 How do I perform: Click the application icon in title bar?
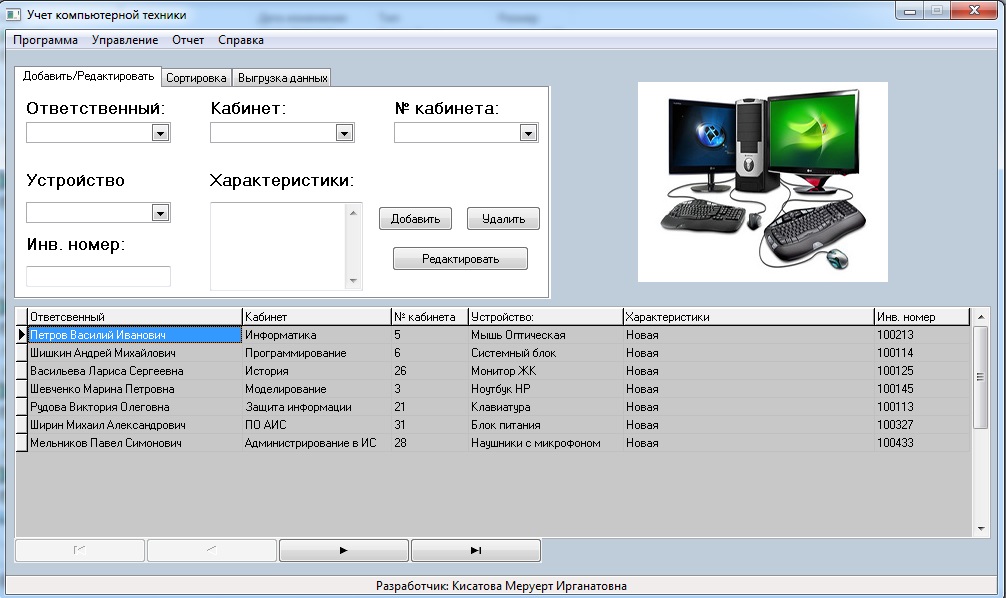[13, 14]
